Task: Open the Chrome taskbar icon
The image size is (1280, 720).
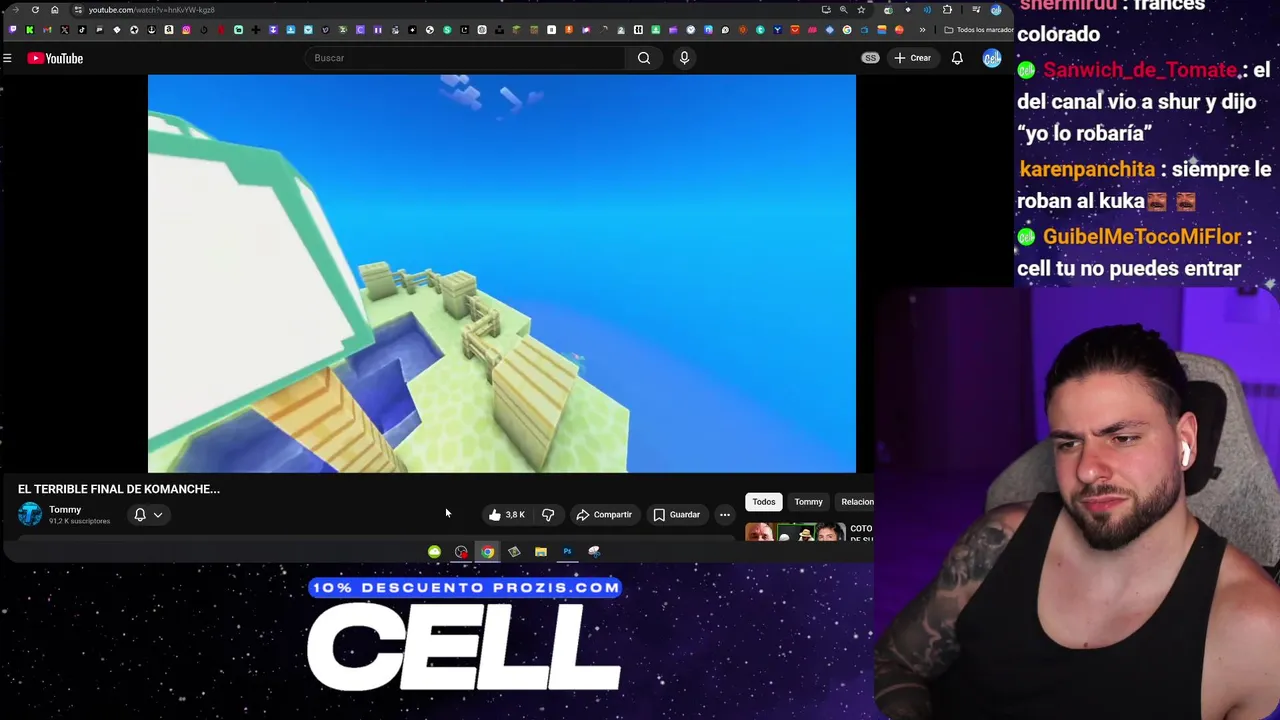Action: [x=487, y=552]
